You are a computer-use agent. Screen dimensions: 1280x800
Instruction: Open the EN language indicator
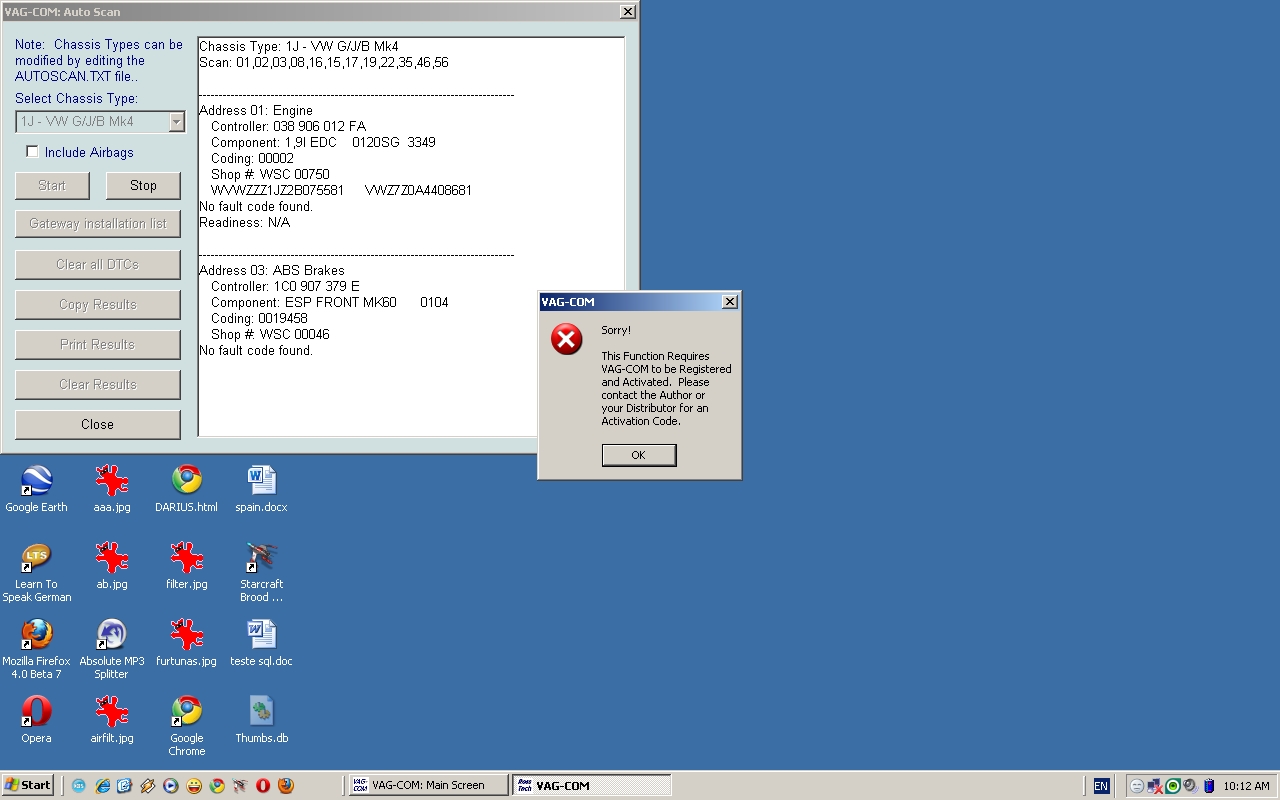click(x=1101, y=786)
